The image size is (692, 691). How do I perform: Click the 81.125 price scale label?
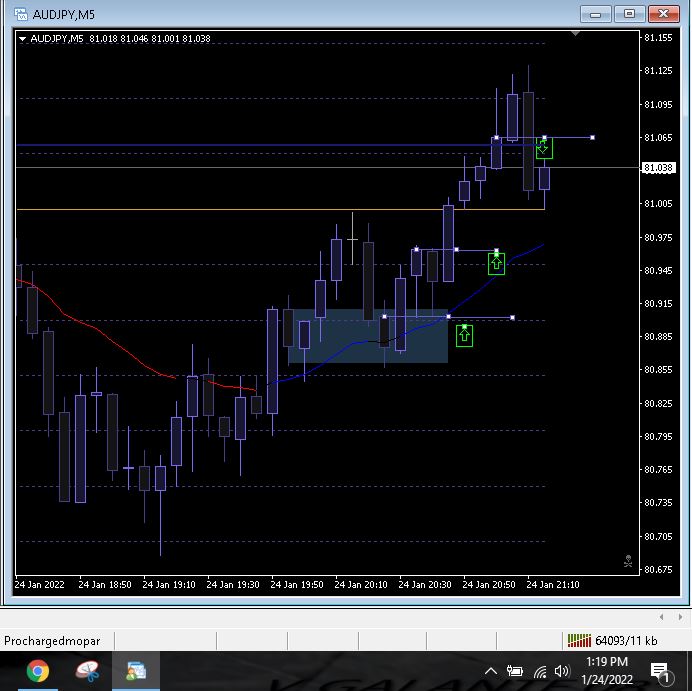pos(658,71)
